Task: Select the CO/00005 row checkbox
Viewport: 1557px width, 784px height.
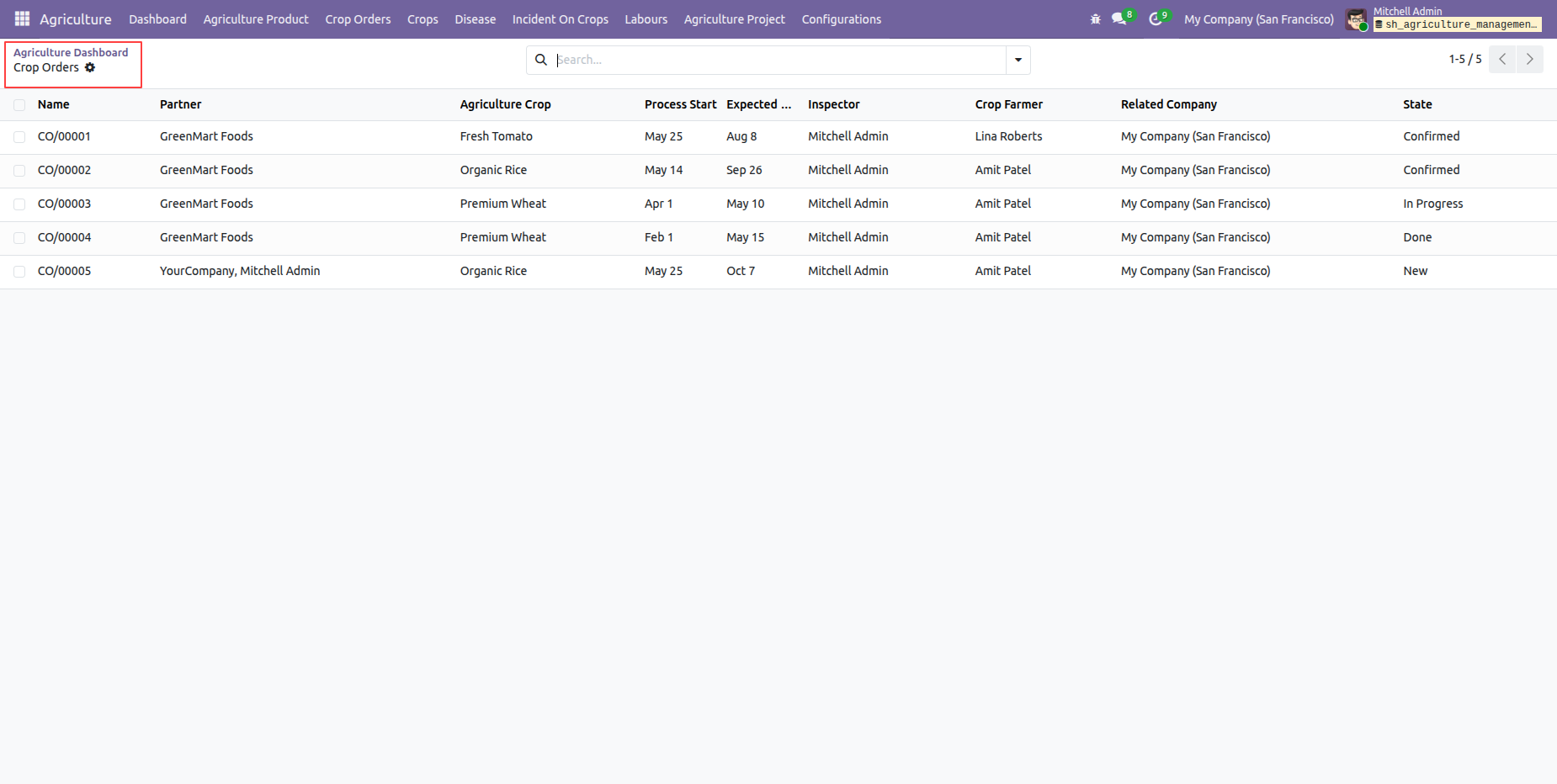Action: (x=19, y=272)
